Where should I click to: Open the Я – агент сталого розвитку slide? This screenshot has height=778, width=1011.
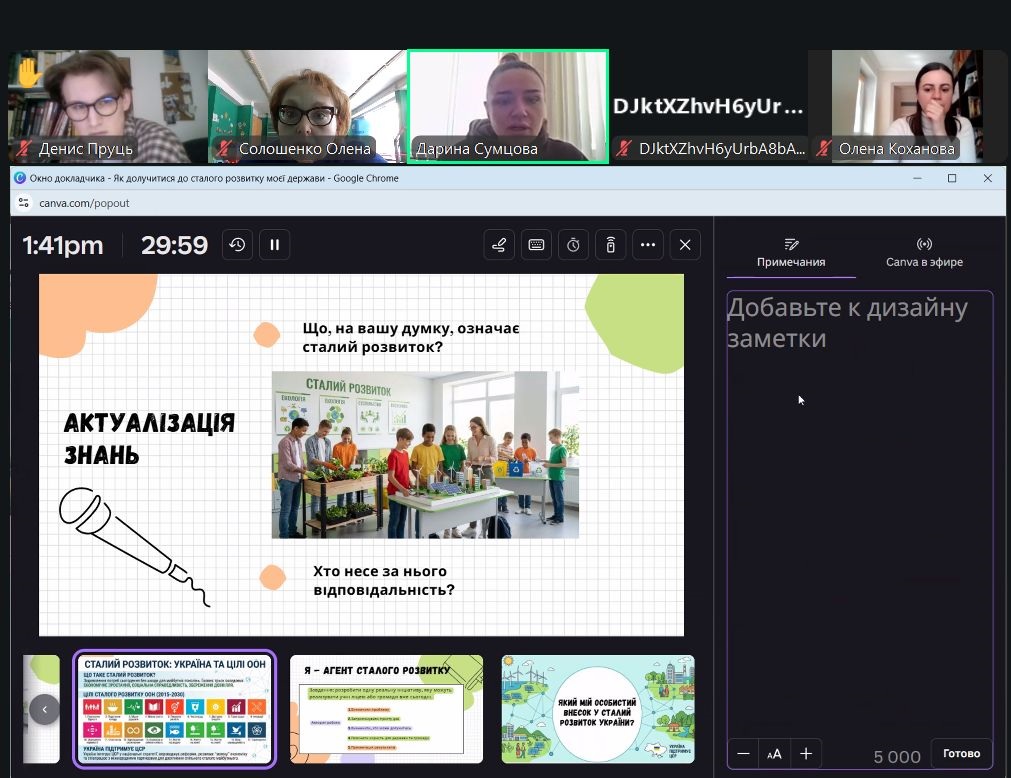click(x=386, y=708)
